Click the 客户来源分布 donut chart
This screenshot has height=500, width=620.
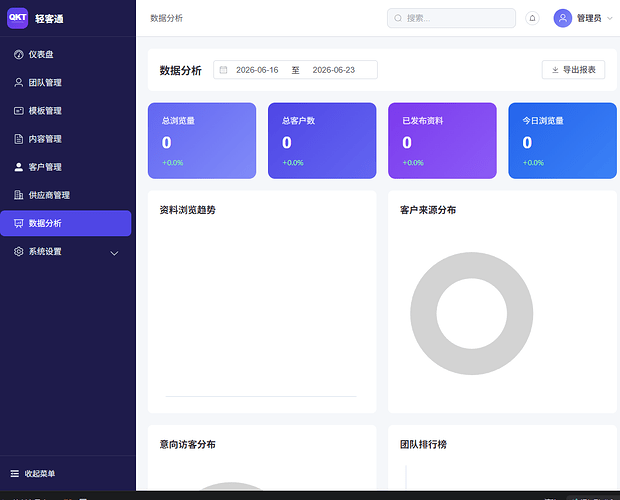point(472,313)
